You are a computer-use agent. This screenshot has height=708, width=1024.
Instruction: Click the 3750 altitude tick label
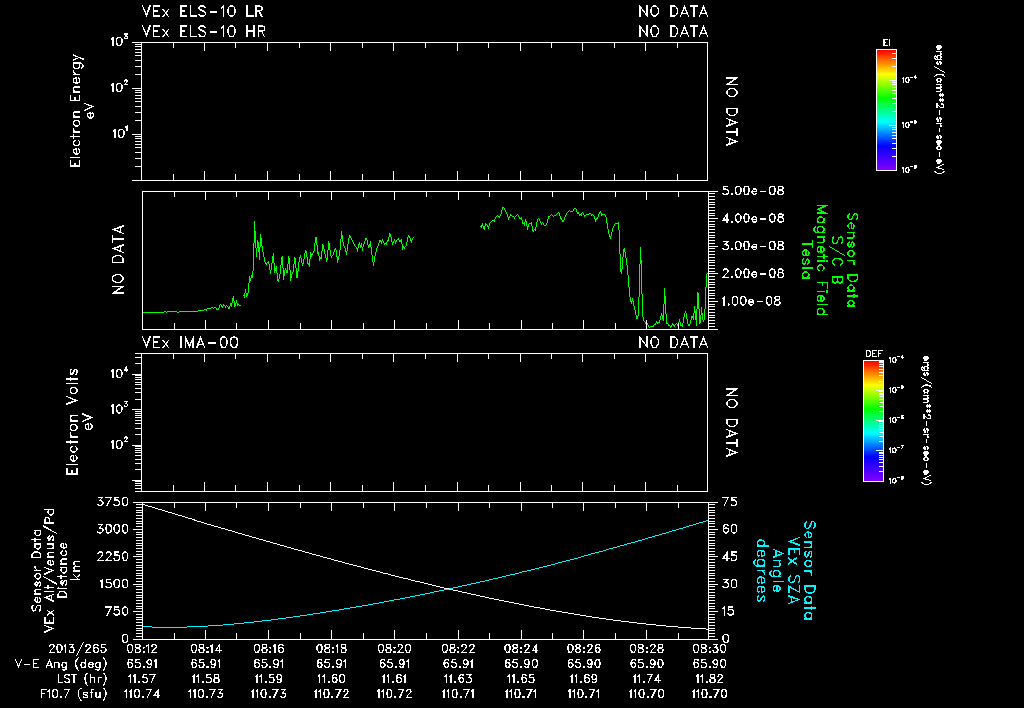tap(113, 502)
